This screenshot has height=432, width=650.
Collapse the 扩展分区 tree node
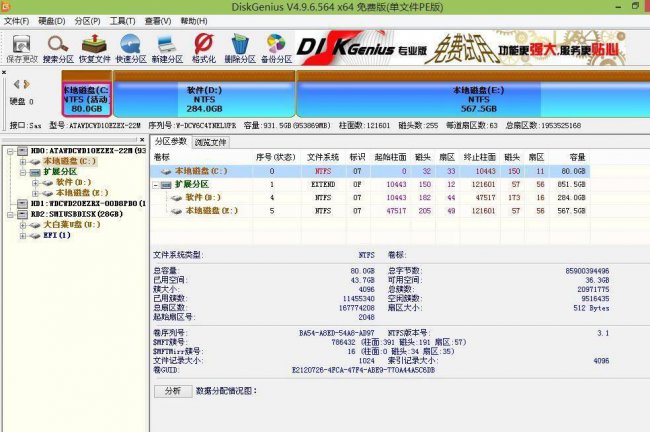(23, 172)
